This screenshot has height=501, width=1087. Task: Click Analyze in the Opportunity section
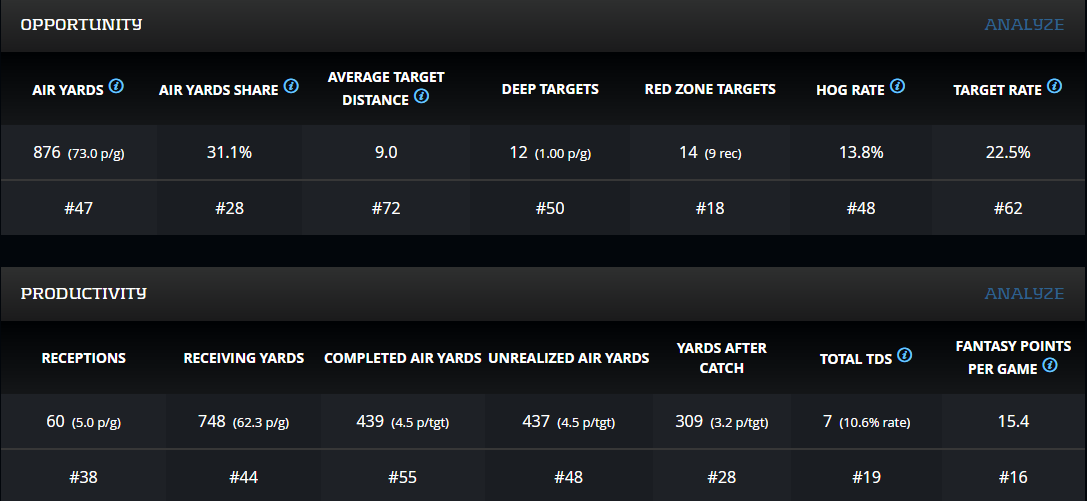1024,24
